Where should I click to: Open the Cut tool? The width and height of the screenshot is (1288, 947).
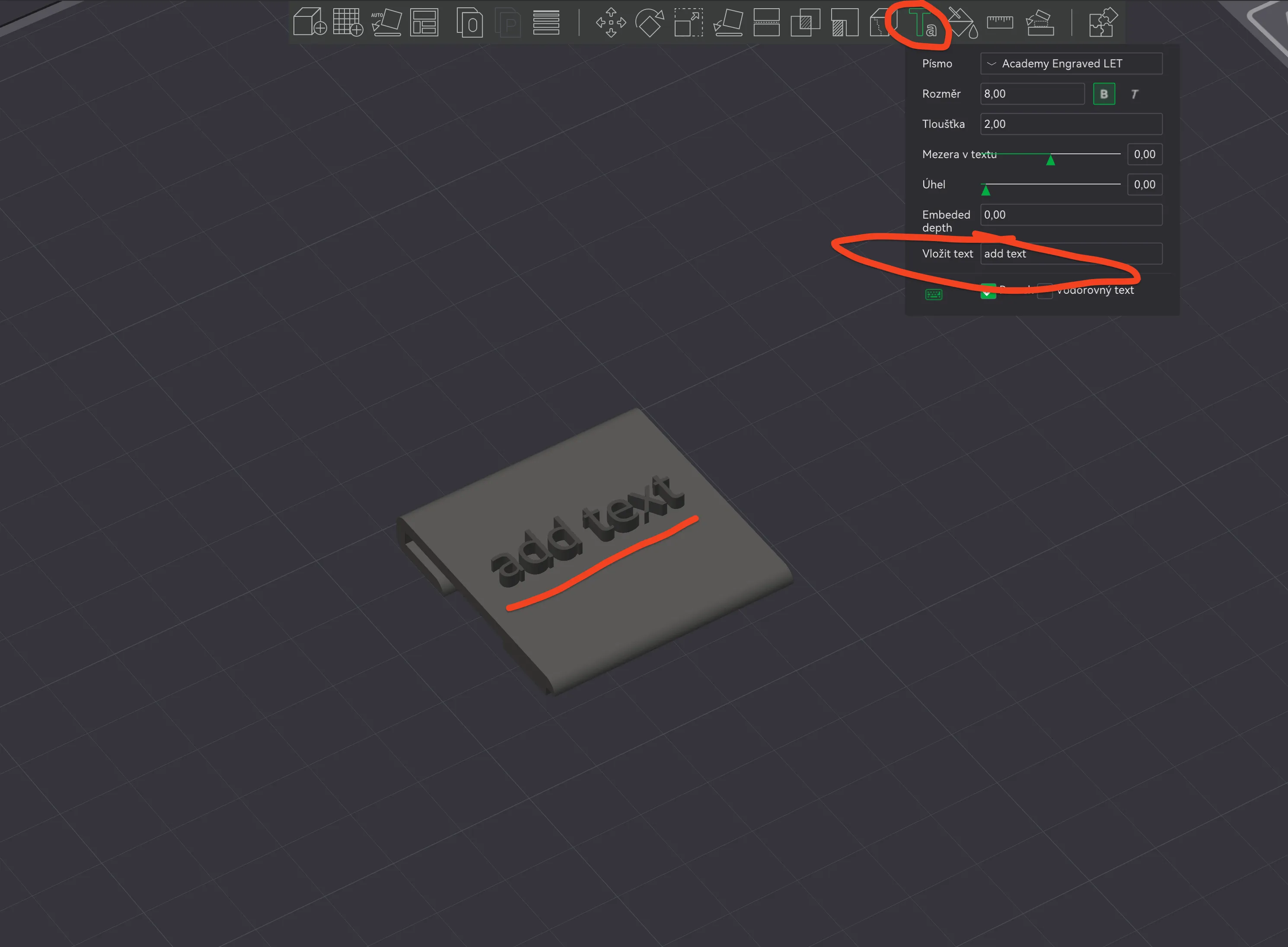point(766,22)
